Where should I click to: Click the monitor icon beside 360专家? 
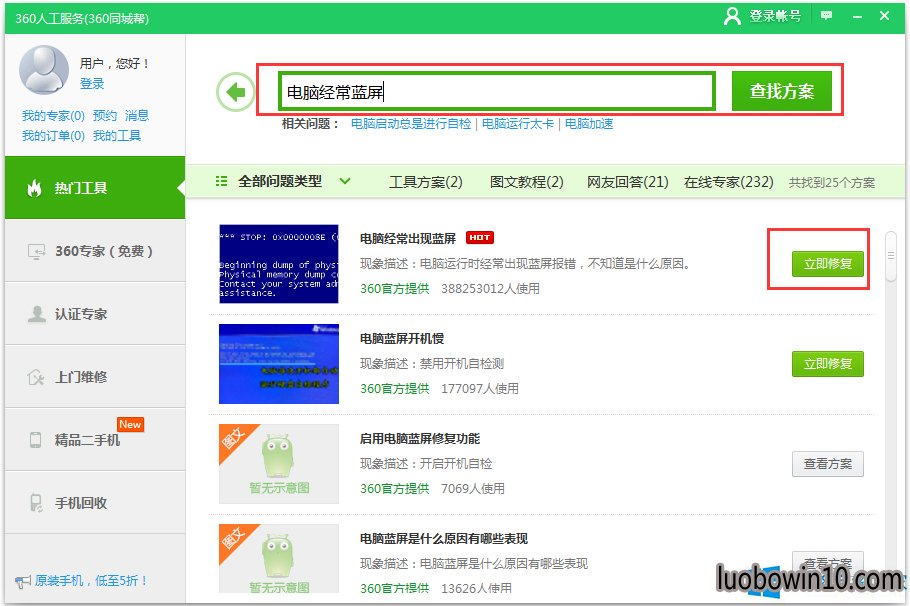[36, 251]
